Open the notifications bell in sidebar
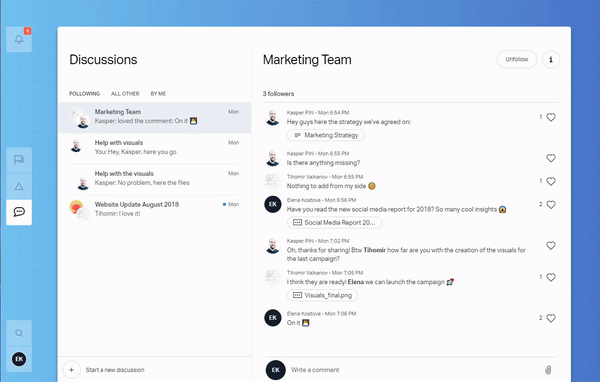The height and width of the screenshot is (382, 600). pos(19,39)
